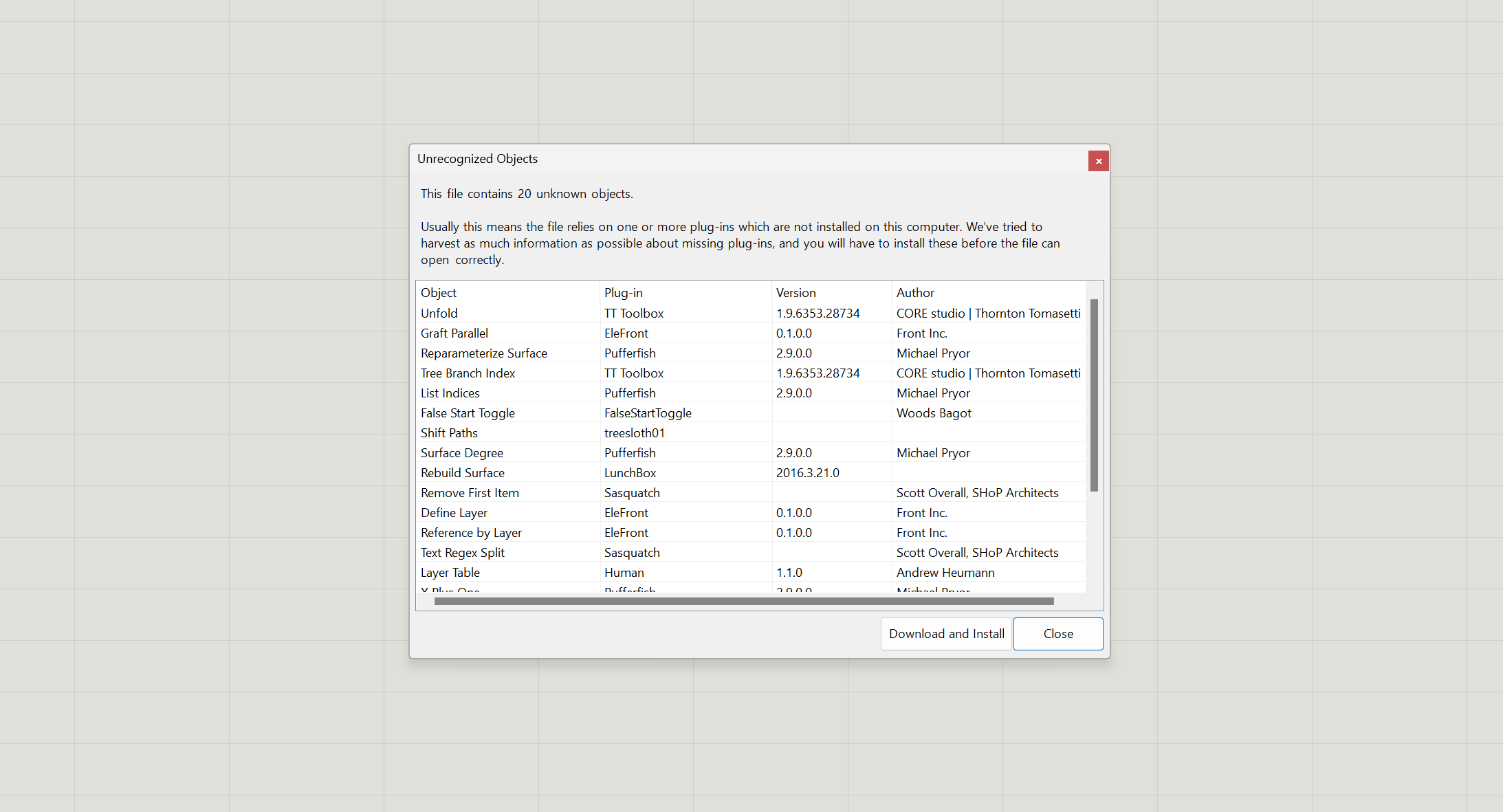Close dialog with red X icon
The width and height of the screenshot is (1503, 812).
coord(1098,161)
